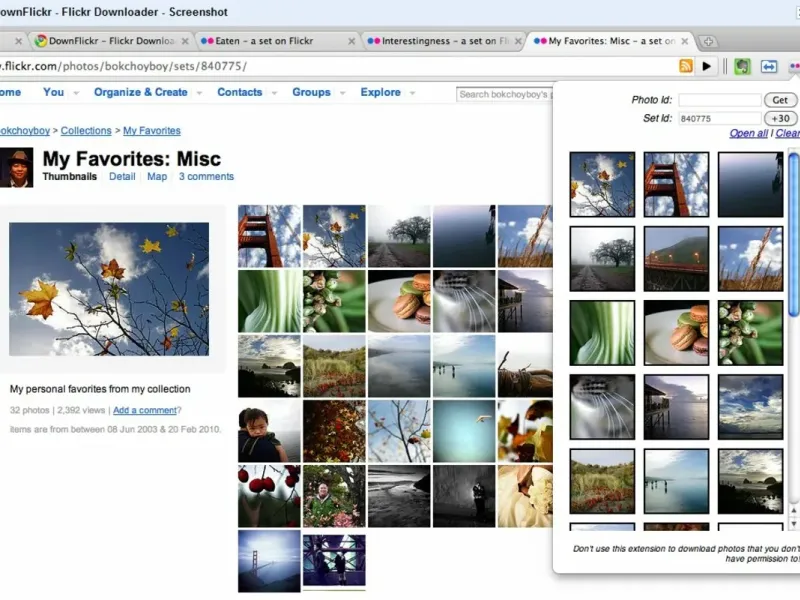Open the black-and-white beach thumbnail in grid
Screen dimensions: 800x600
pyautogui.click(x=399, y=496)
